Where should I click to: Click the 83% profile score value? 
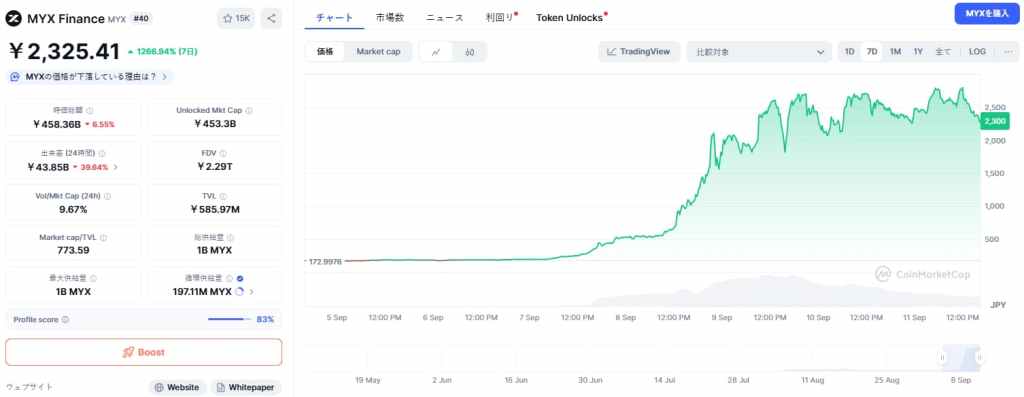(265, 319)
